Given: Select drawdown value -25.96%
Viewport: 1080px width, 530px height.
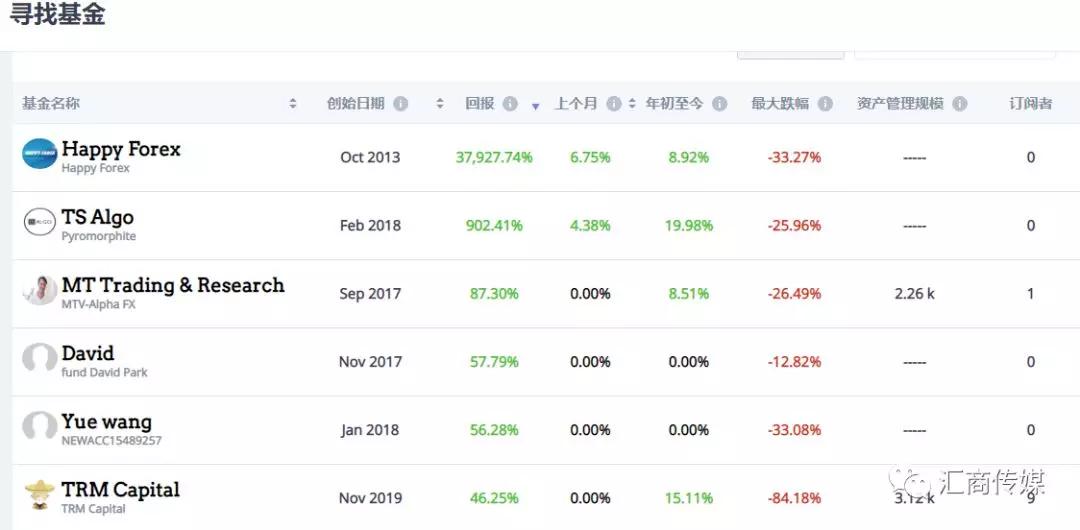Looking at the screenshot, I should click(794, 225).
